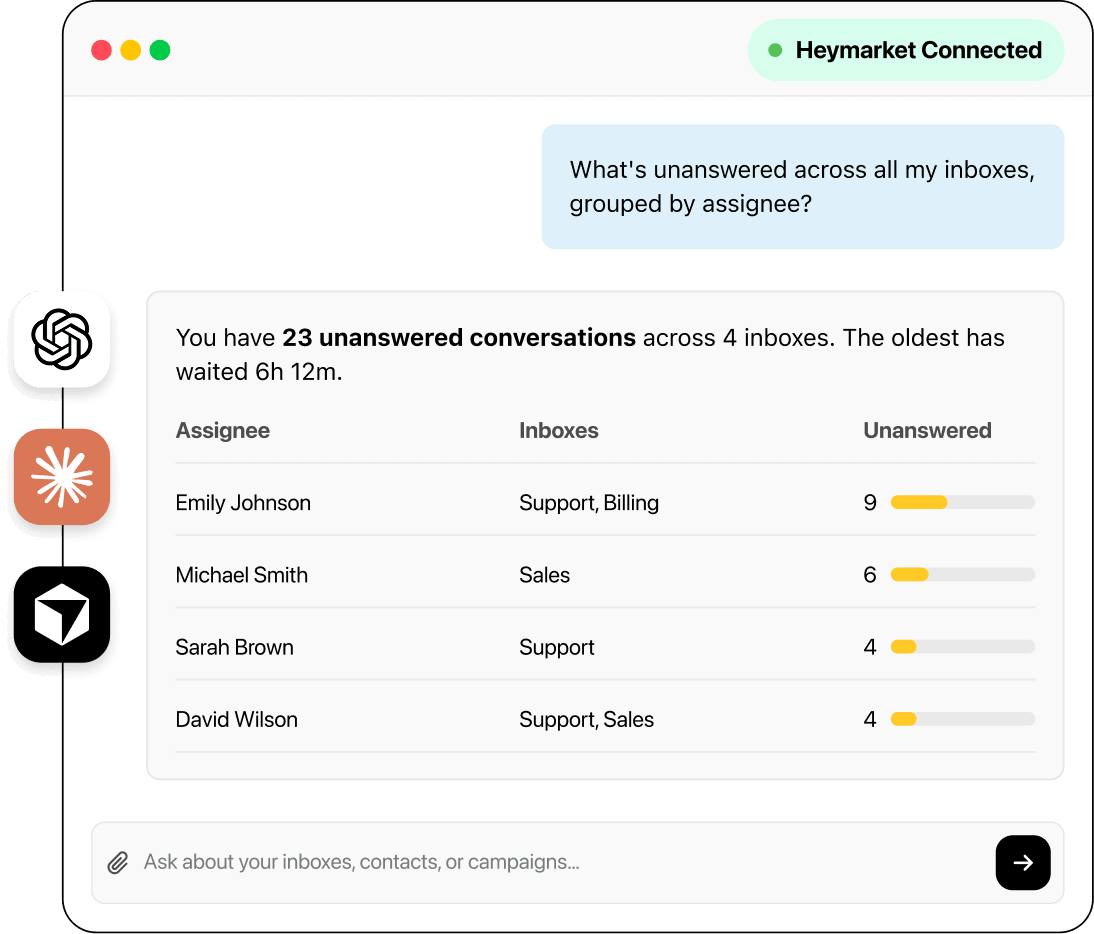
Task: Click the user question message bubble
Action: [803, 187]
